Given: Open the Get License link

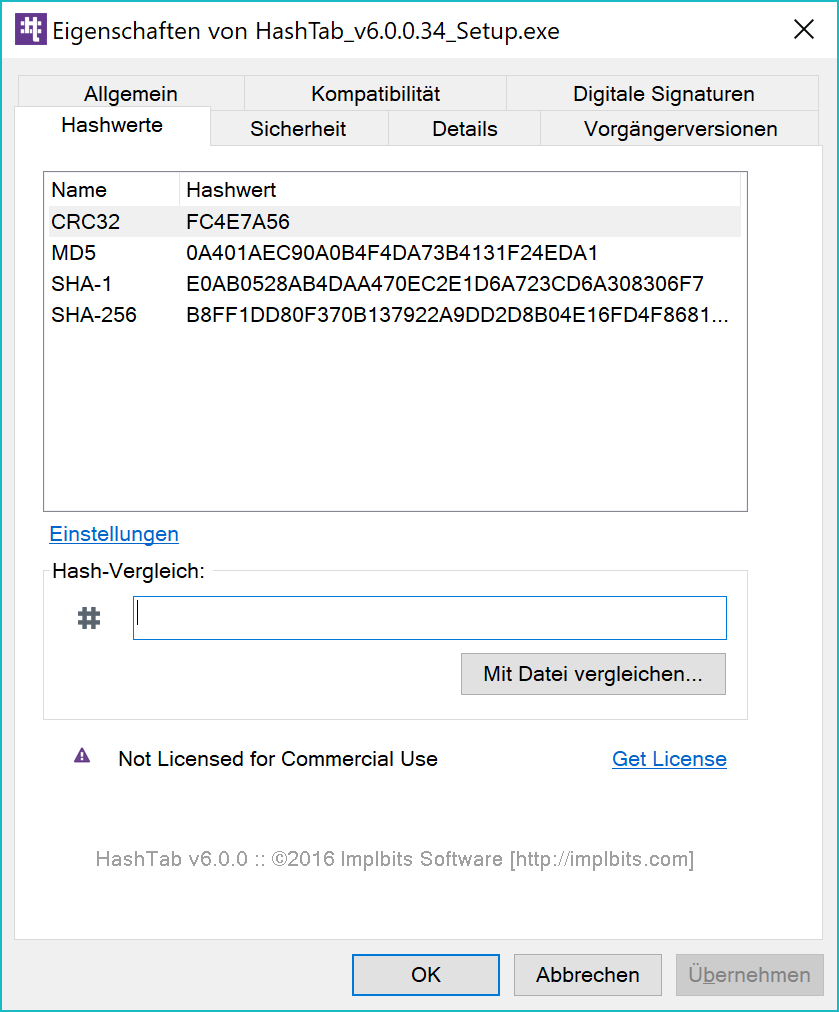Looking at the screenshot, I should coord(669,759).
